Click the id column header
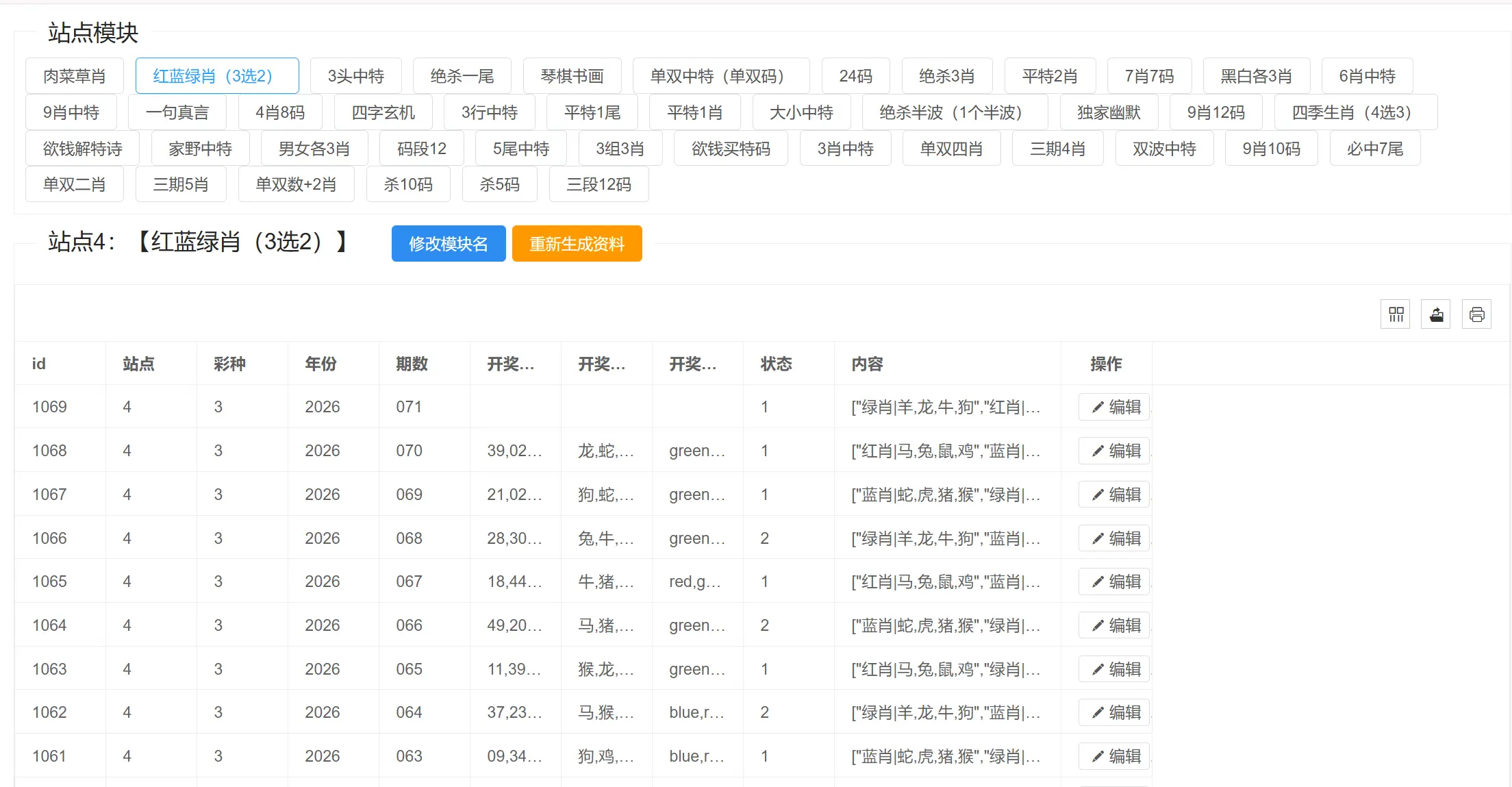 click(39, 364)
